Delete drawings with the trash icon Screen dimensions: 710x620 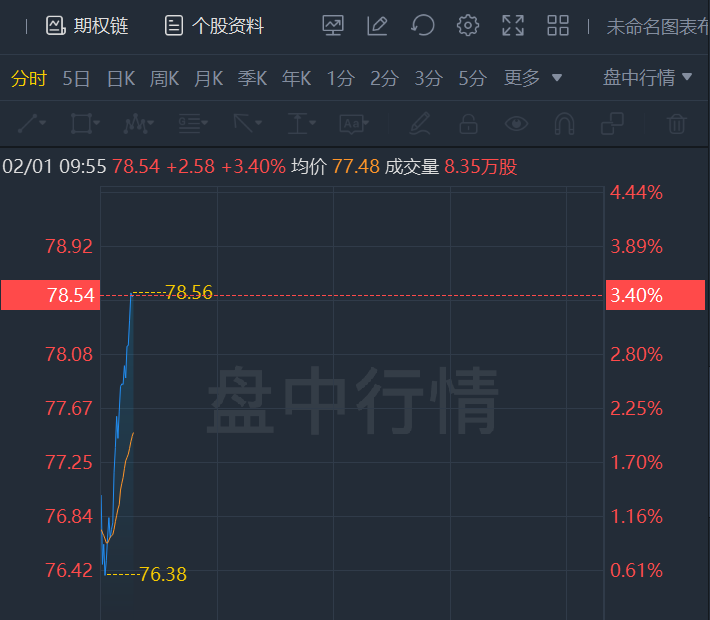[x=677, y=124]
